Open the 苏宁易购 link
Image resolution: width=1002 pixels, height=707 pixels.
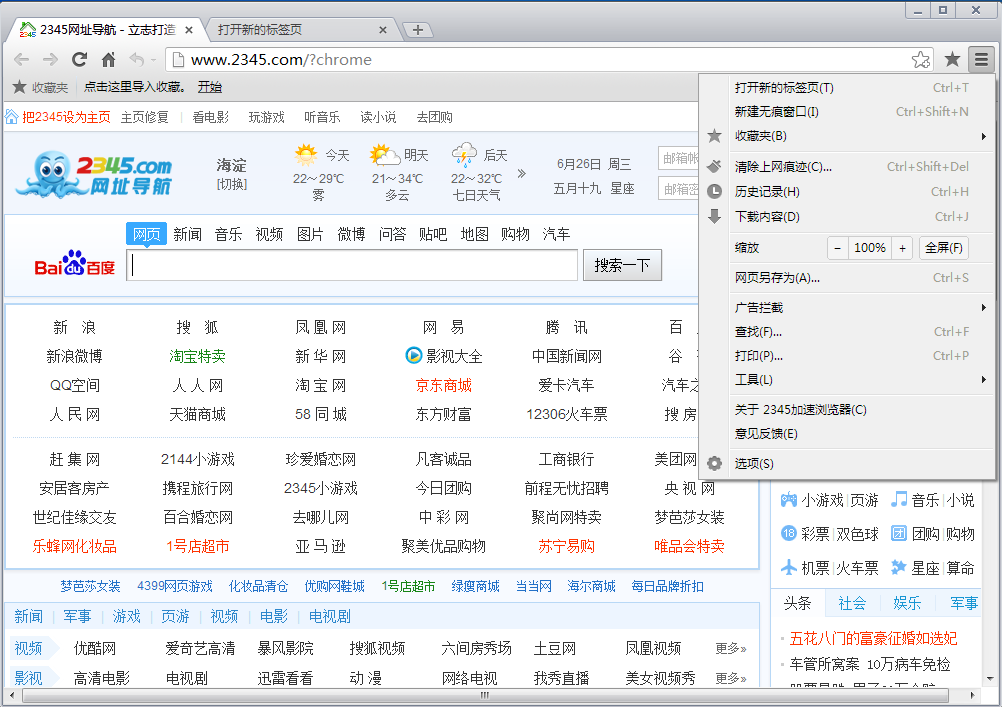pos(566,546)
